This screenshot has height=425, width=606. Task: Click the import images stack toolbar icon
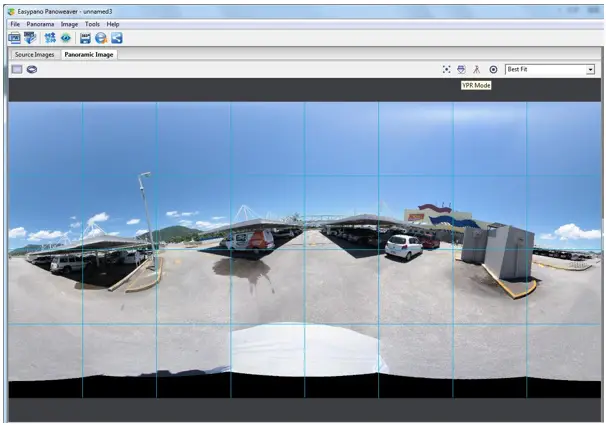click(x=30, y=38)
